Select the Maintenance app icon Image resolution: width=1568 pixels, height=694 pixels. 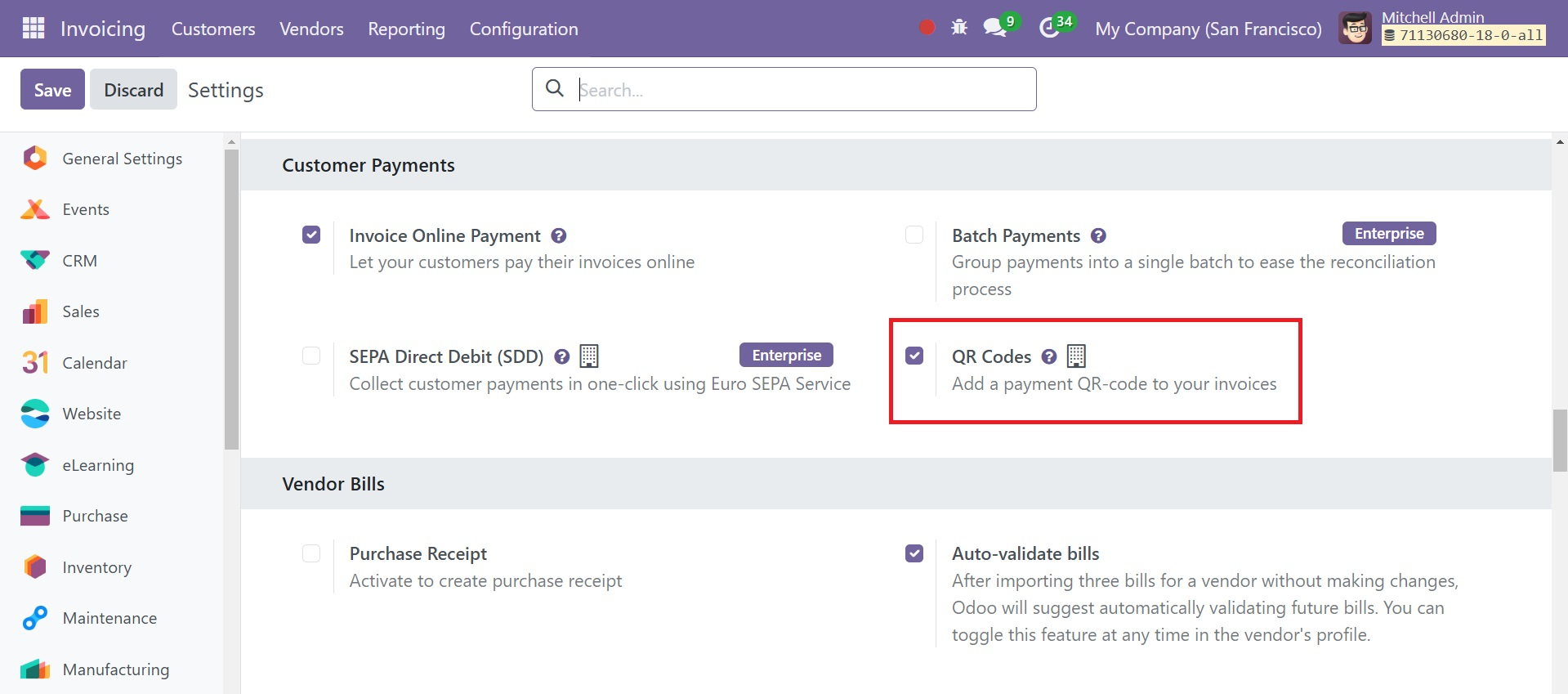tap(35, 618)
